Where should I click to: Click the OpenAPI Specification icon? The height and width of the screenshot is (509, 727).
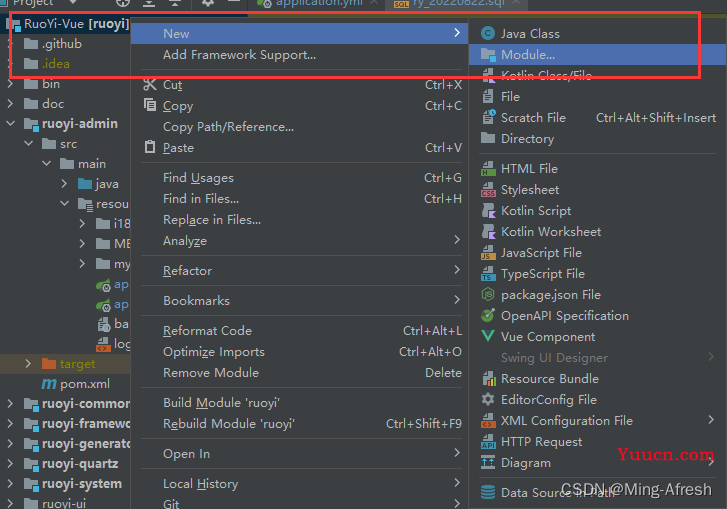488,316
